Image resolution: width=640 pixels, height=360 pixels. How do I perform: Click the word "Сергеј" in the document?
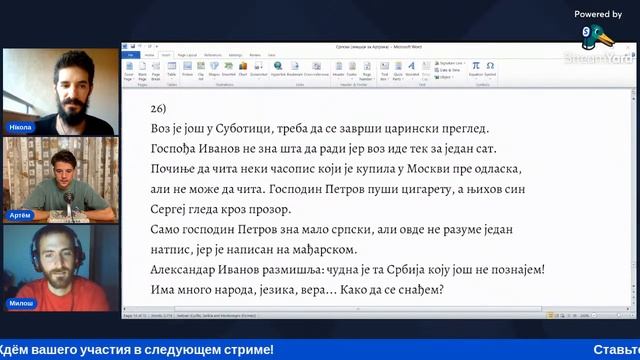(168, 209)
